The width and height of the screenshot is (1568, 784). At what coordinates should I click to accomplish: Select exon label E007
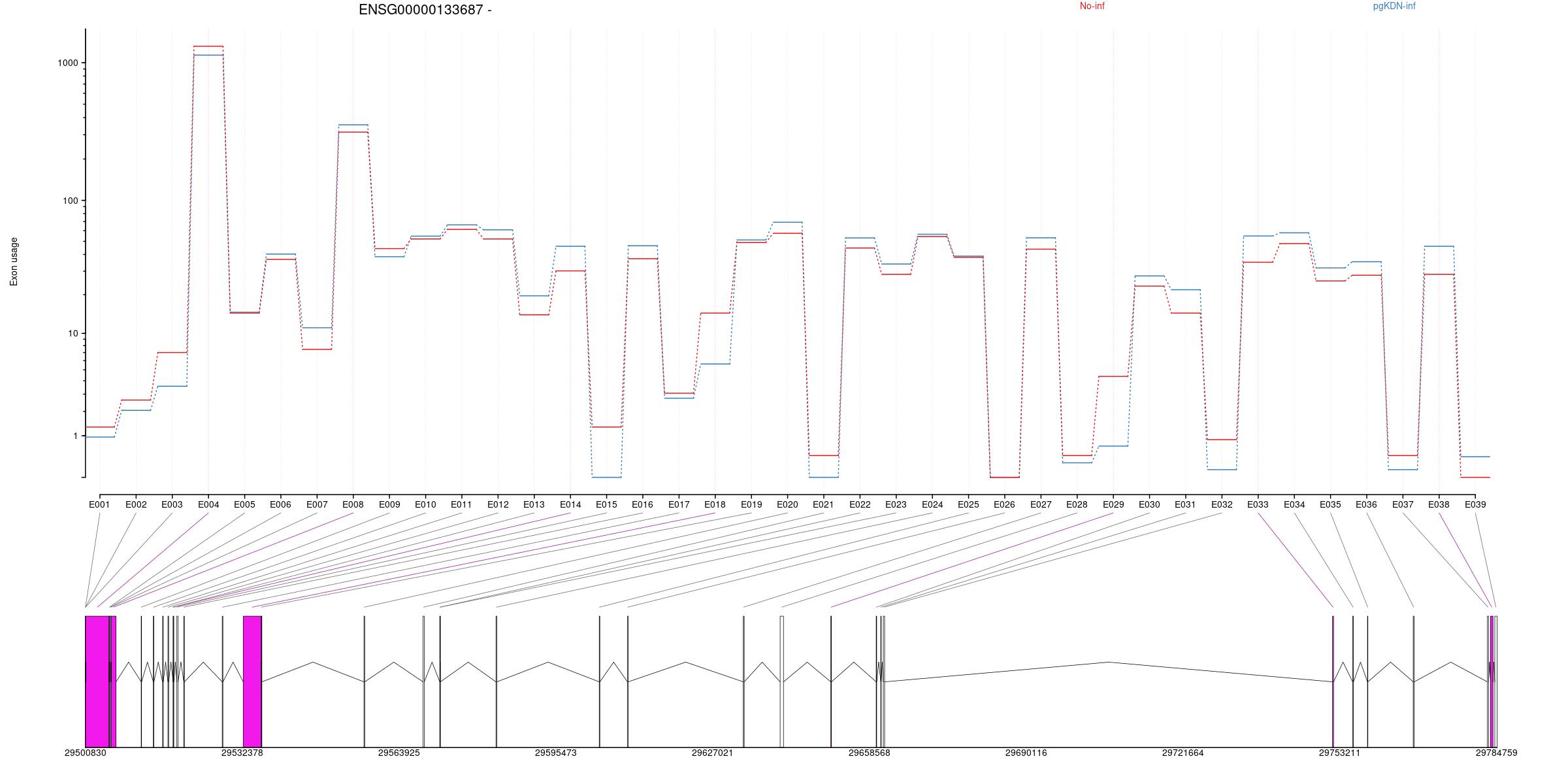tap(317, 504)
